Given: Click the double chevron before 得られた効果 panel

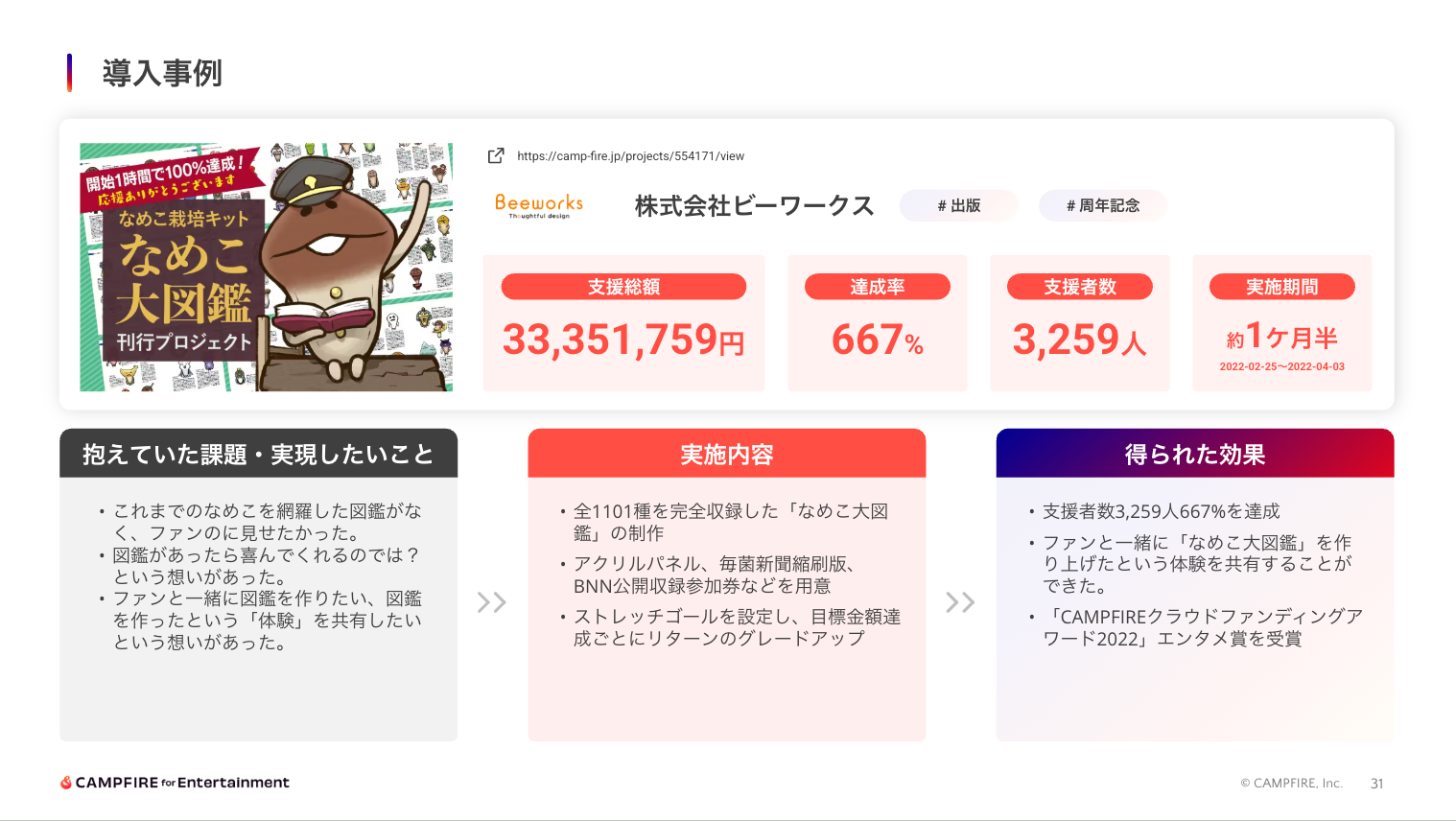Looking at the screenshot, I should click(960, 602).
